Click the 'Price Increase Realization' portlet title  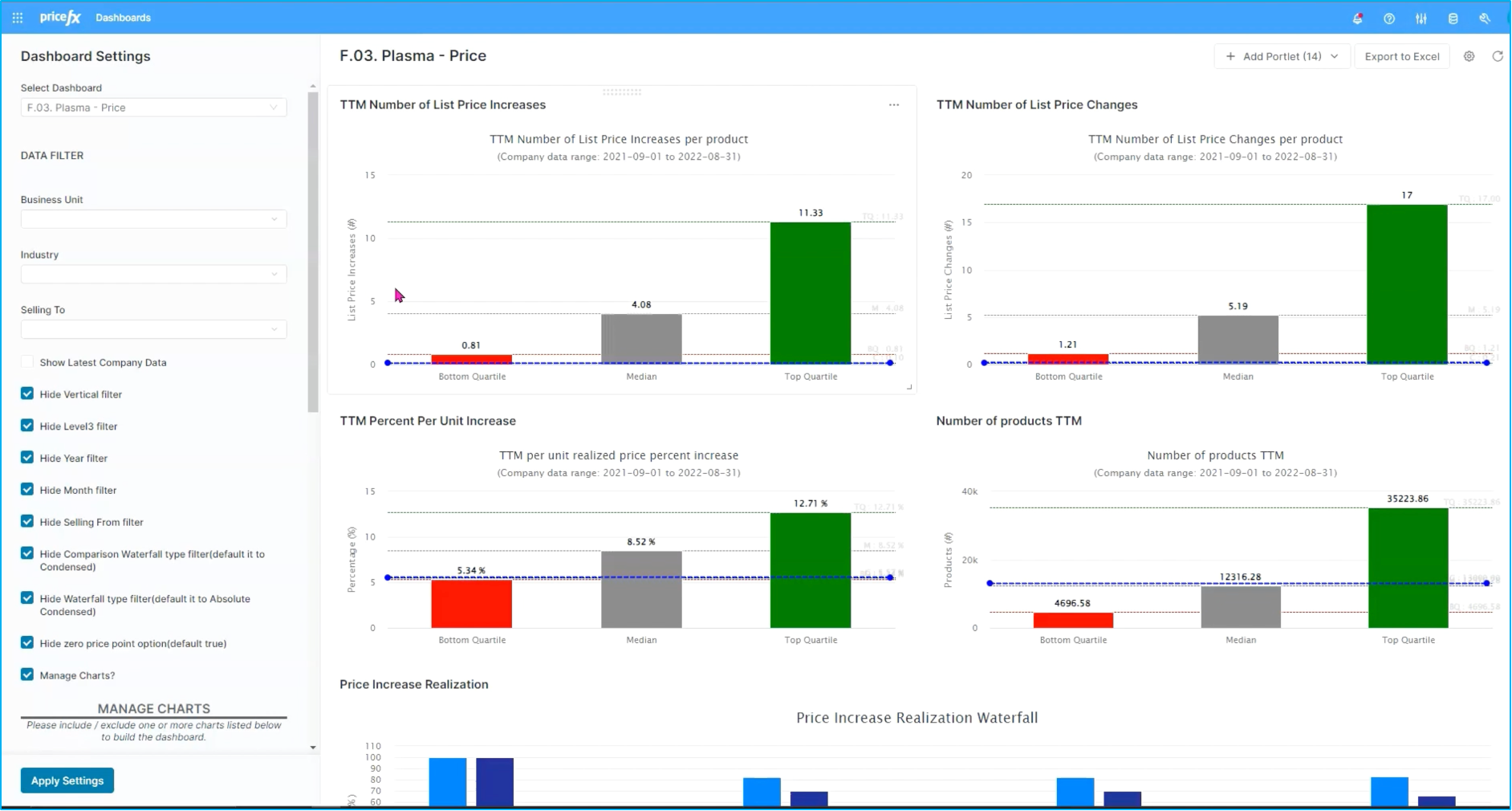(414, 684)
